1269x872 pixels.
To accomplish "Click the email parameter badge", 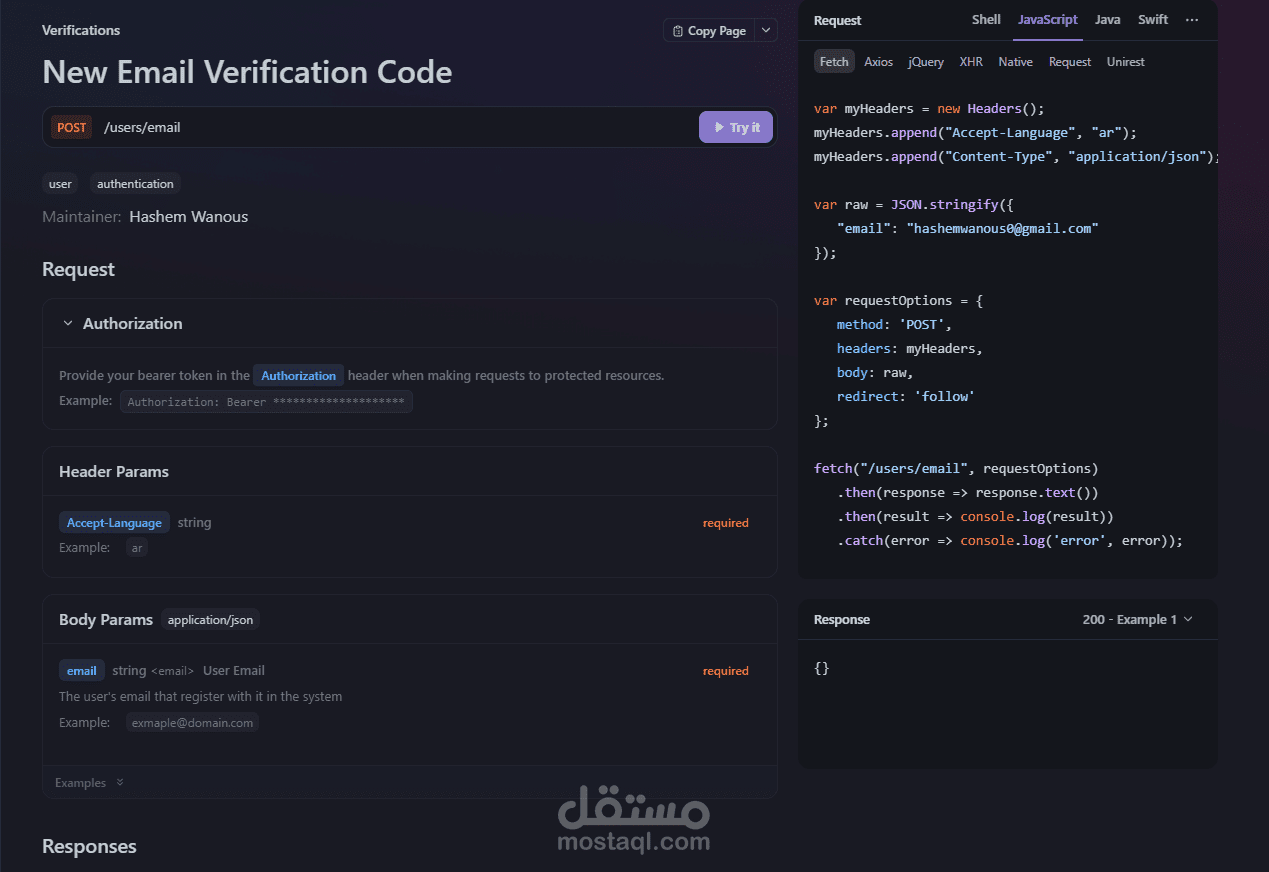I will pyautogui.click(x=82, y=670).
